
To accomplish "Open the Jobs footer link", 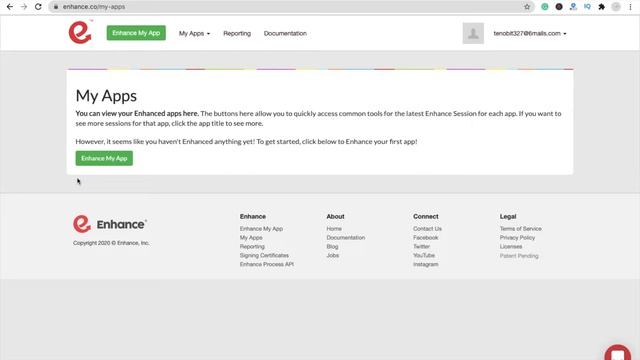I will pyautogui.click(x=333, y=256).
